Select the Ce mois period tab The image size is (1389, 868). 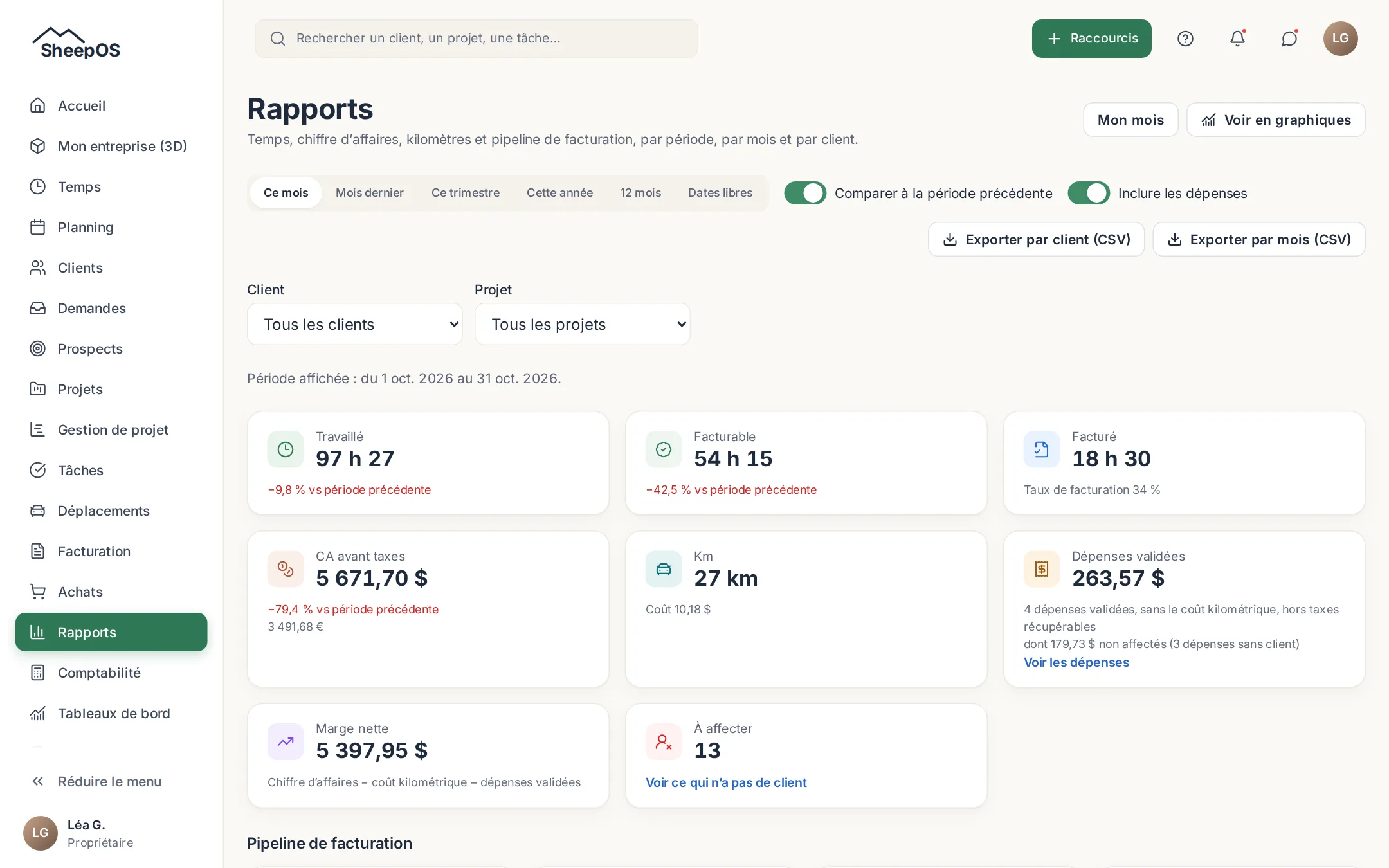286,193
